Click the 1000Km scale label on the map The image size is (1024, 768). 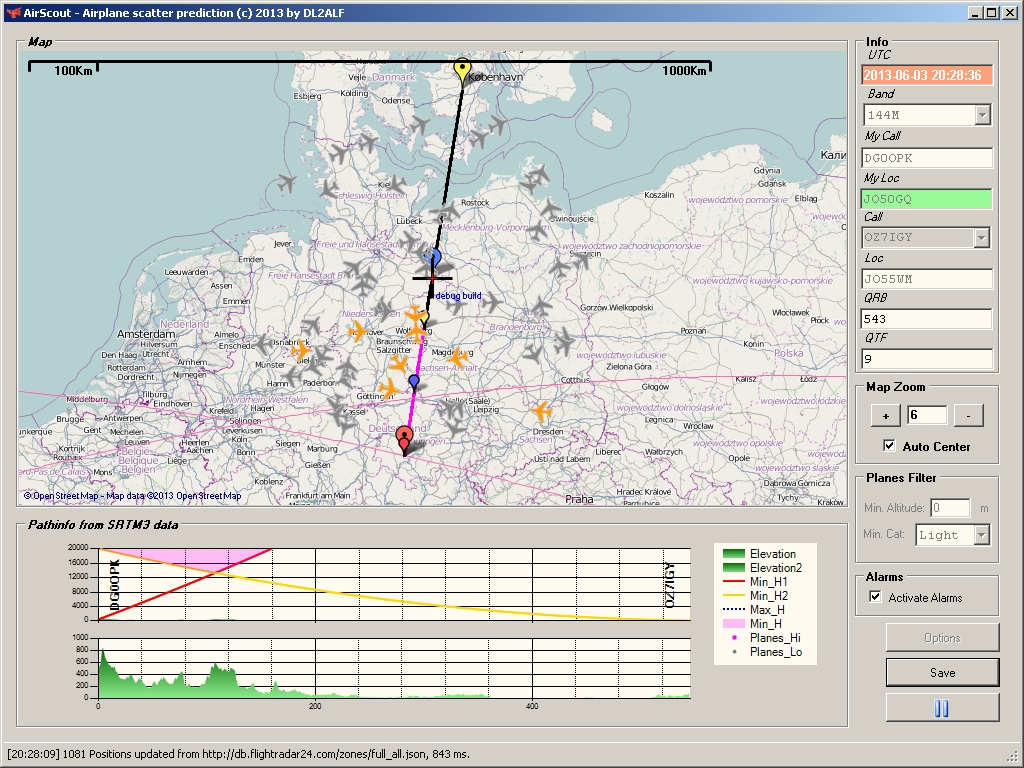tap(684, 71)
